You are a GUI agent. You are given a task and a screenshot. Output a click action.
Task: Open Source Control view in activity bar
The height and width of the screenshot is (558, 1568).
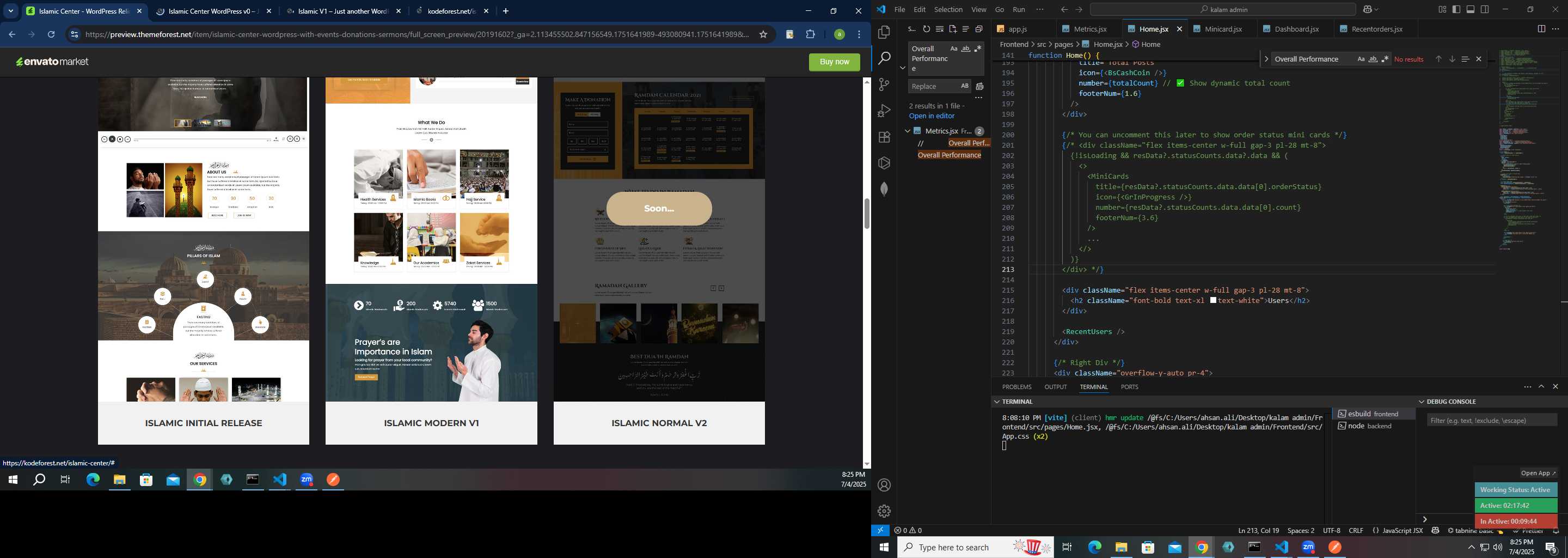pos(884,84)
